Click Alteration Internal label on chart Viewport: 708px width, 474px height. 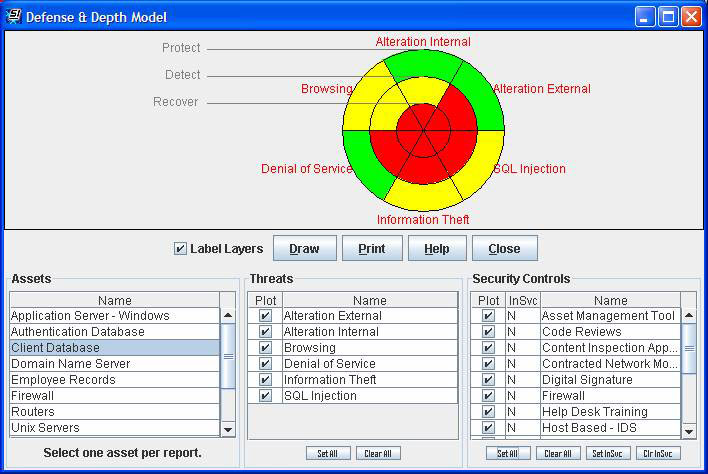coord(423,42)
